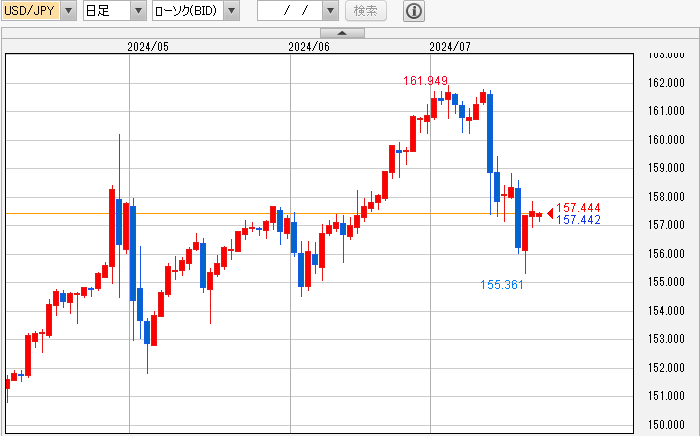Click the 162.000 price axis label

666,83
